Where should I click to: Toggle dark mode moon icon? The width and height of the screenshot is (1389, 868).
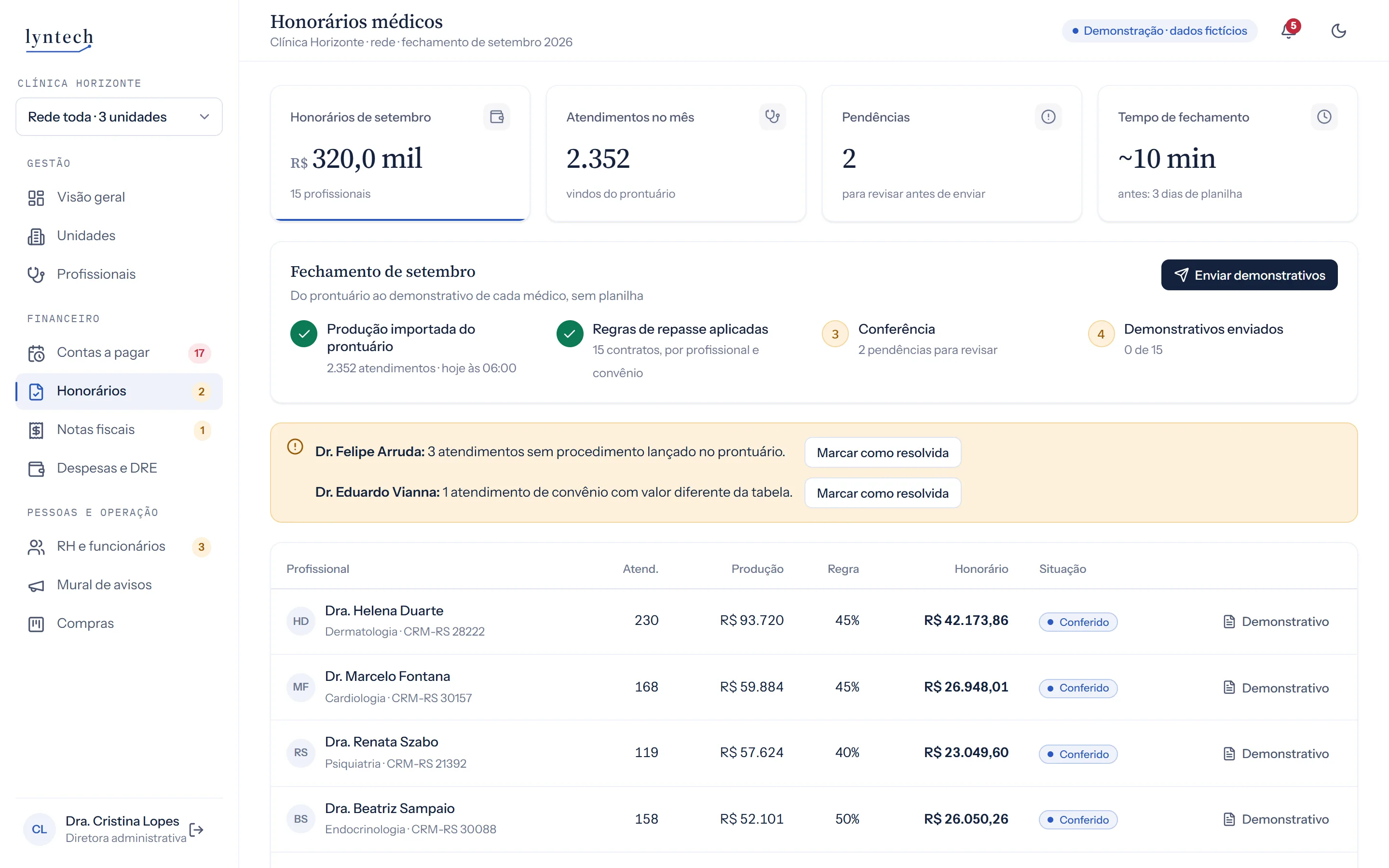[1338, 30]
